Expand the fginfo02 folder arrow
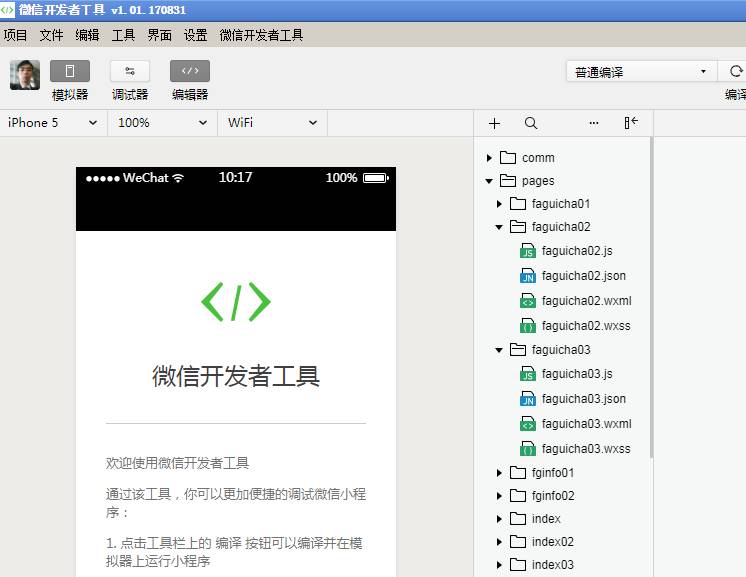The width and height of the screenshot is (746, 577). (499, 496)
